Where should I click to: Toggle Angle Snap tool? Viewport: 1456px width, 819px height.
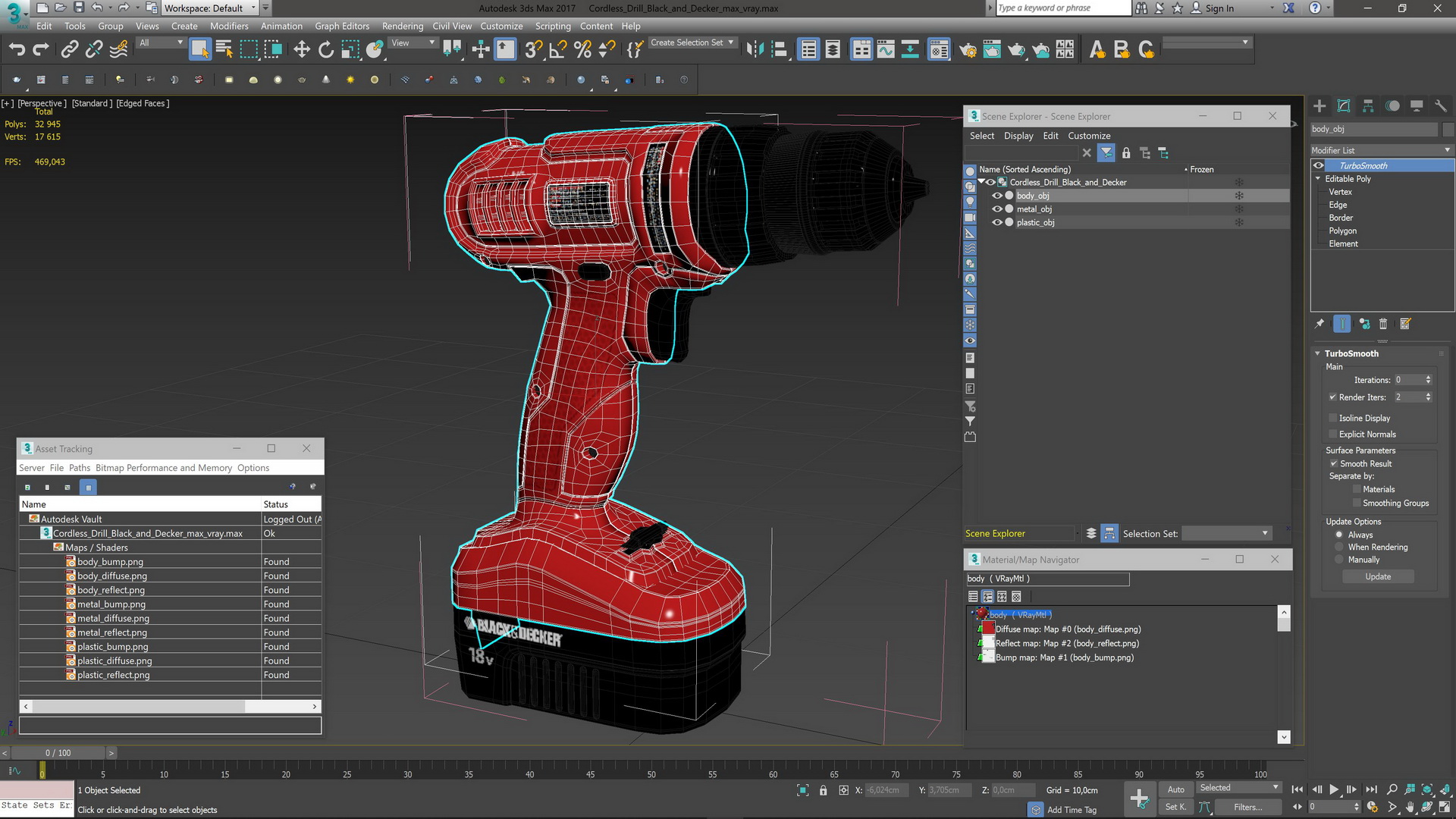(558, 50)
